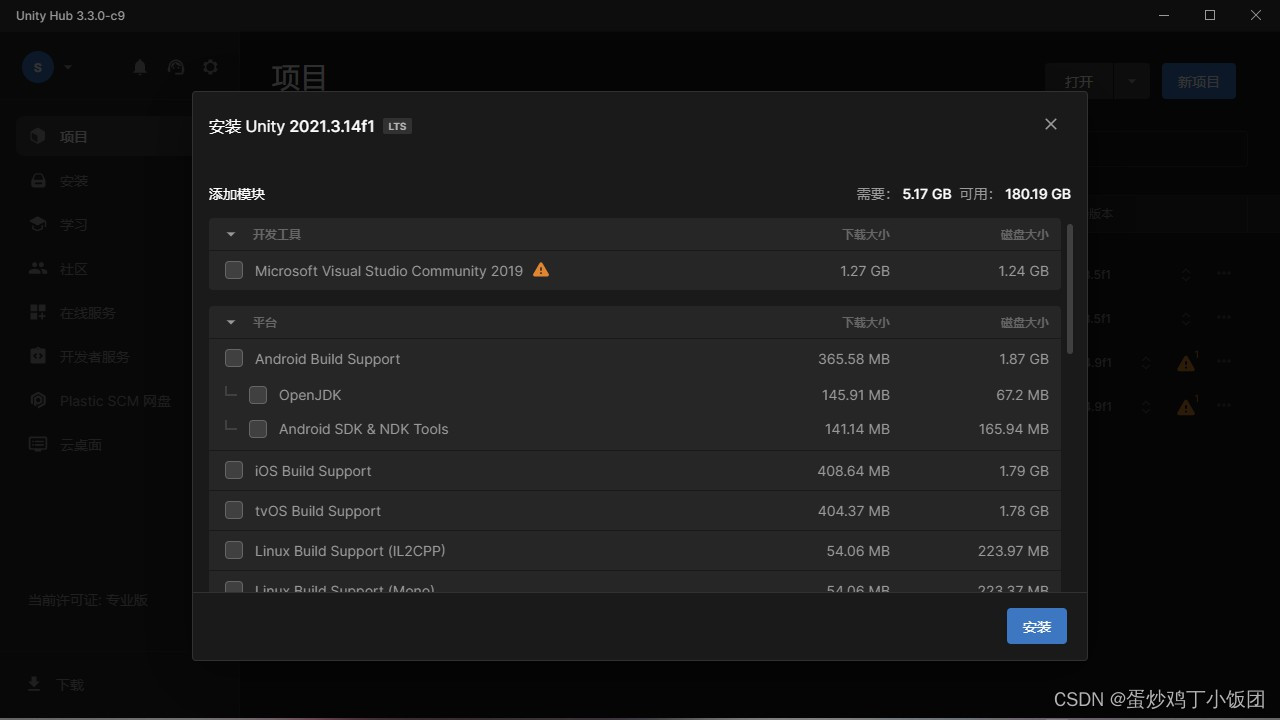Maximize the Unity Hub window

click(1210, 15)
